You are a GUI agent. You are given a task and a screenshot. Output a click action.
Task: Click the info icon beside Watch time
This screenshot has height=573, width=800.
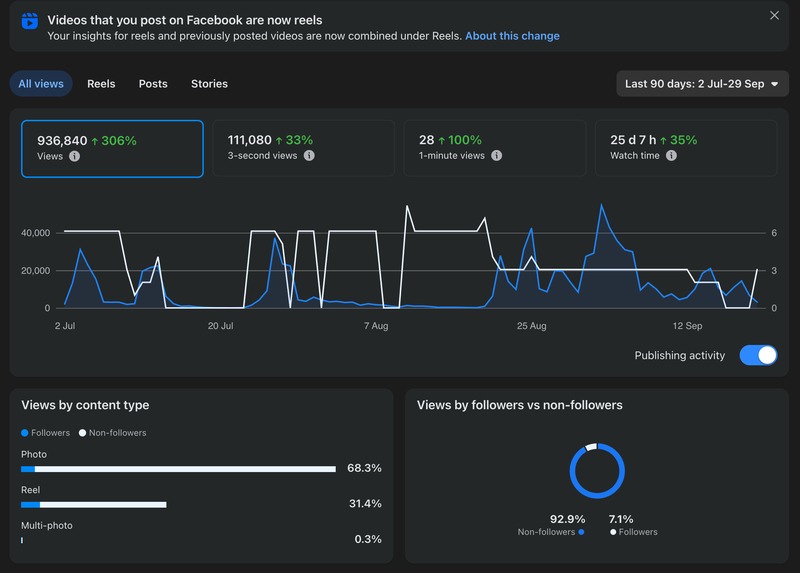(671, 156)
